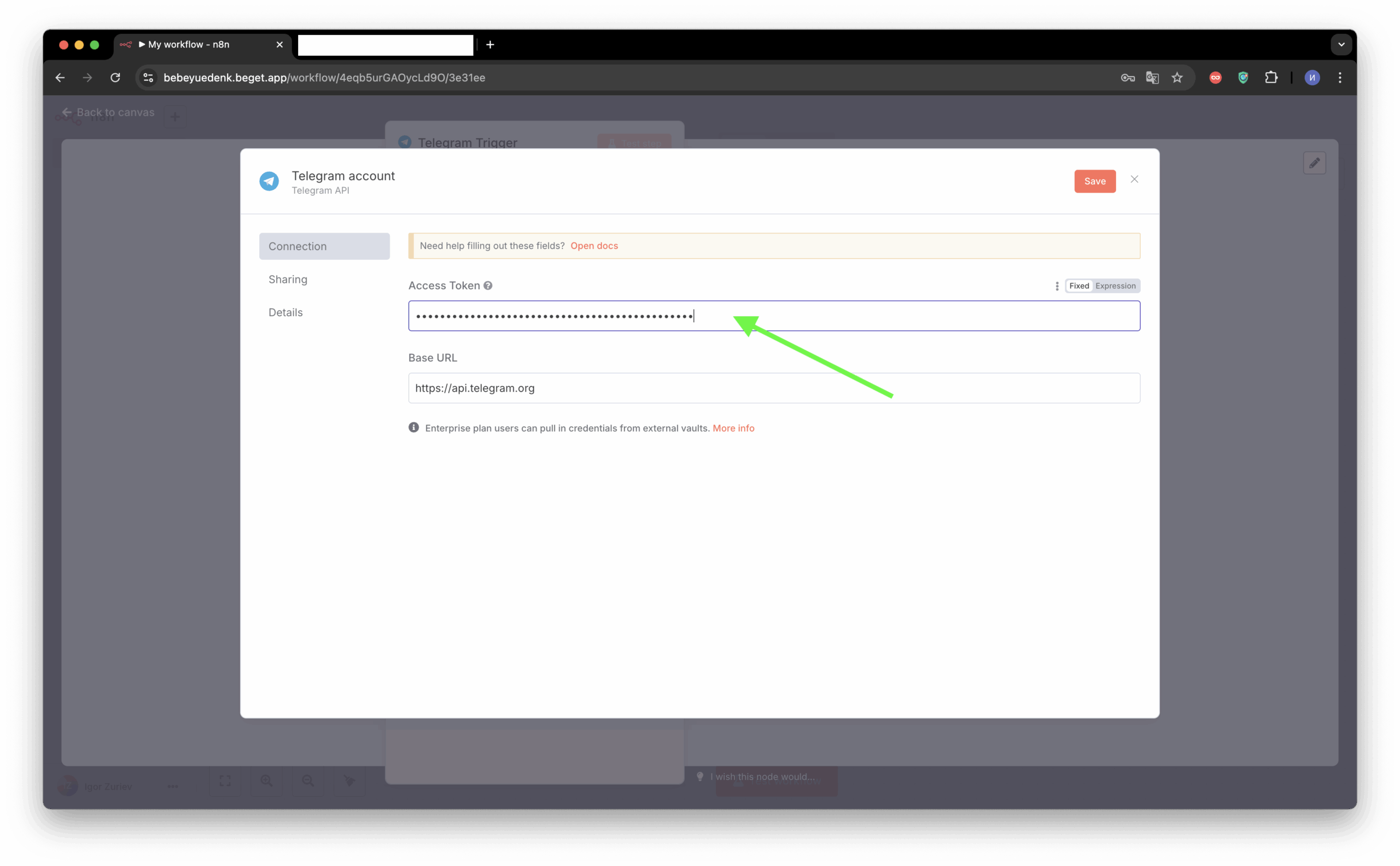Open the browser extensions puzzle icon
The height and width of the screenshot is (866, 1400).
(1270, 78)
